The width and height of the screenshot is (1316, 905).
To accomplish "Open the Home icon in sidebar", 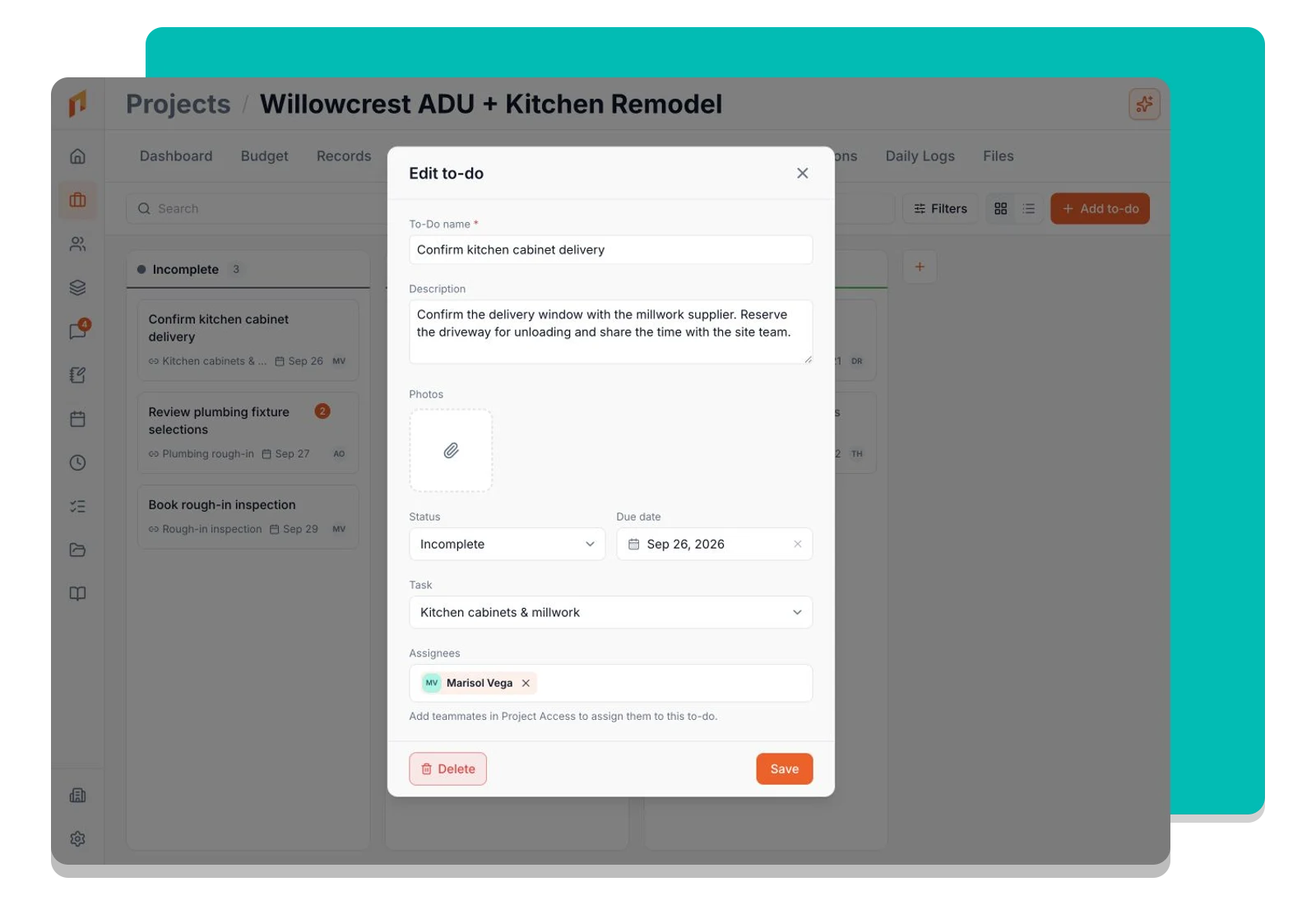I will pyautogui.click(x=78, y=156).
